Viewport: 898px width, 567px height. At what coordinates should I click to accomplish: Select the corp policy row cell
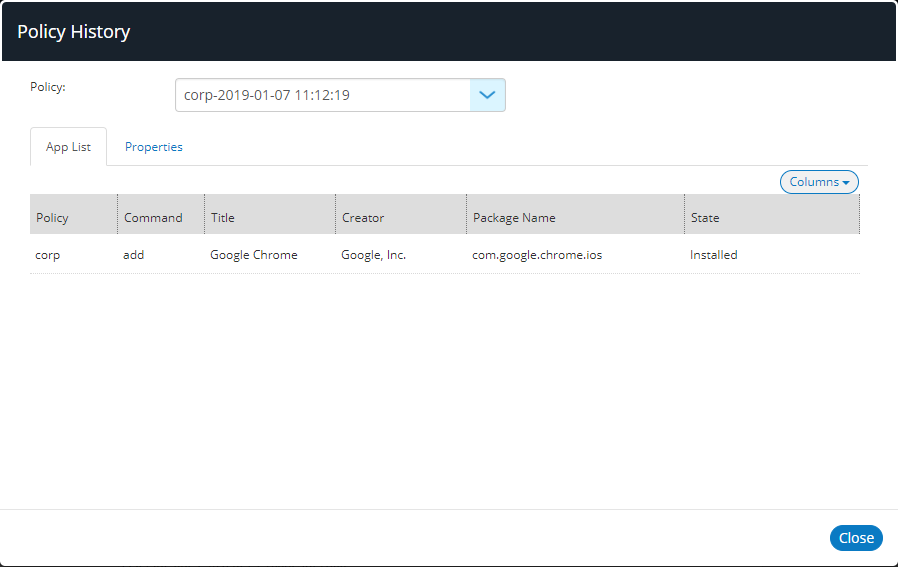tap(48, 255)
